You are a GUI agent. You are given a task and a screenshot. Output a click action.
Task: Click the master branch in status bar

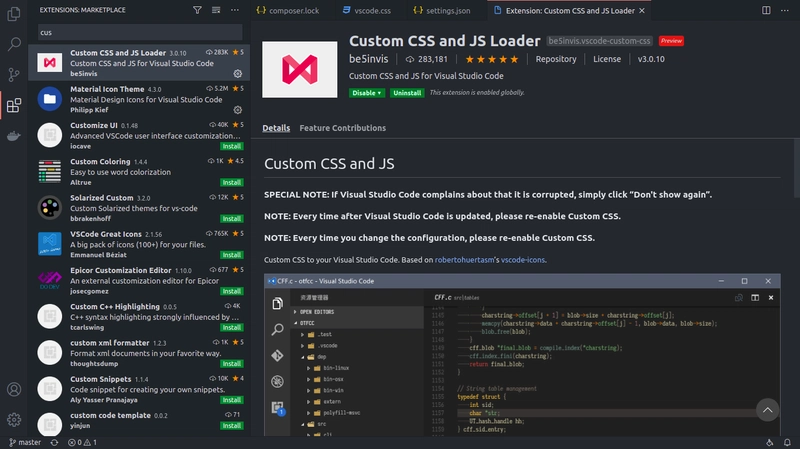pyautogui.click(x=24, y=442)
